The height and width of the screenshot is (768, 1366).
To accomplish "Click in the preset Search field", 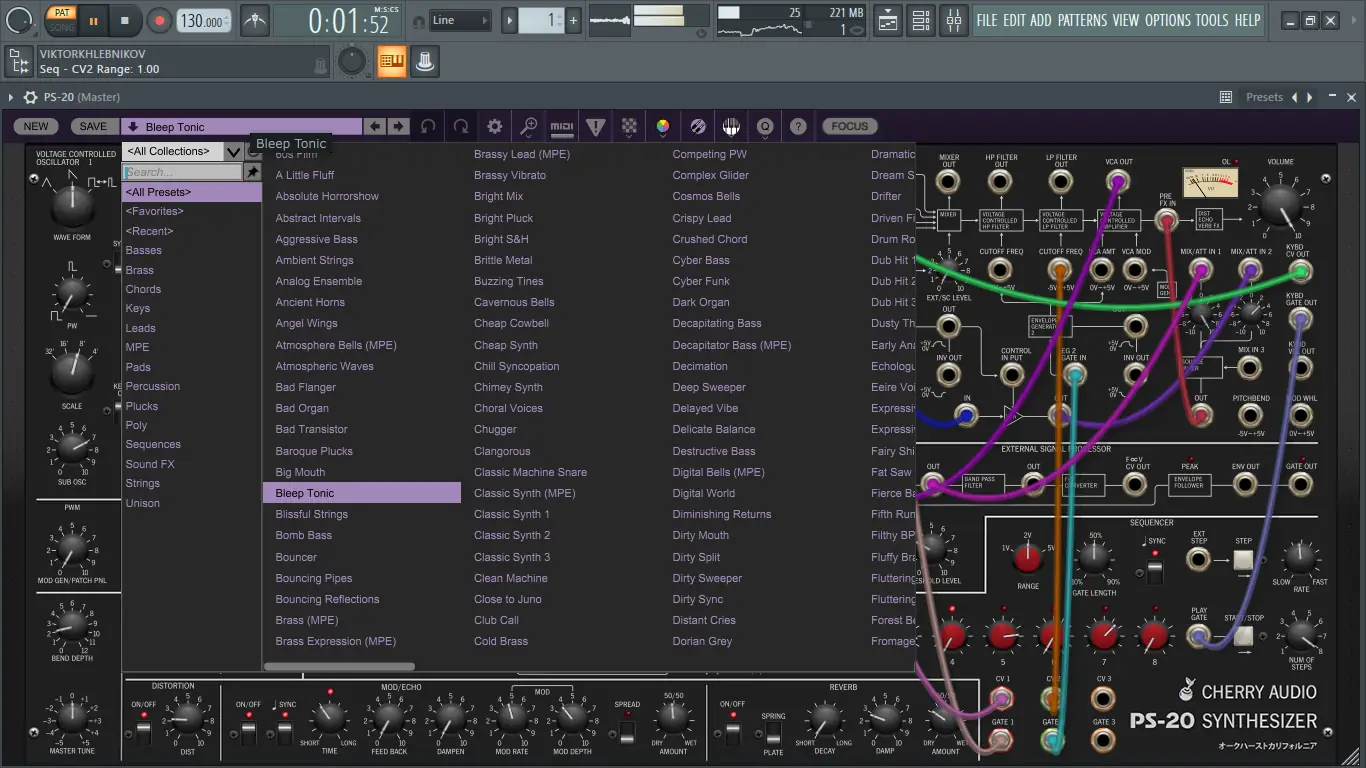I will (x=182, y=172).
